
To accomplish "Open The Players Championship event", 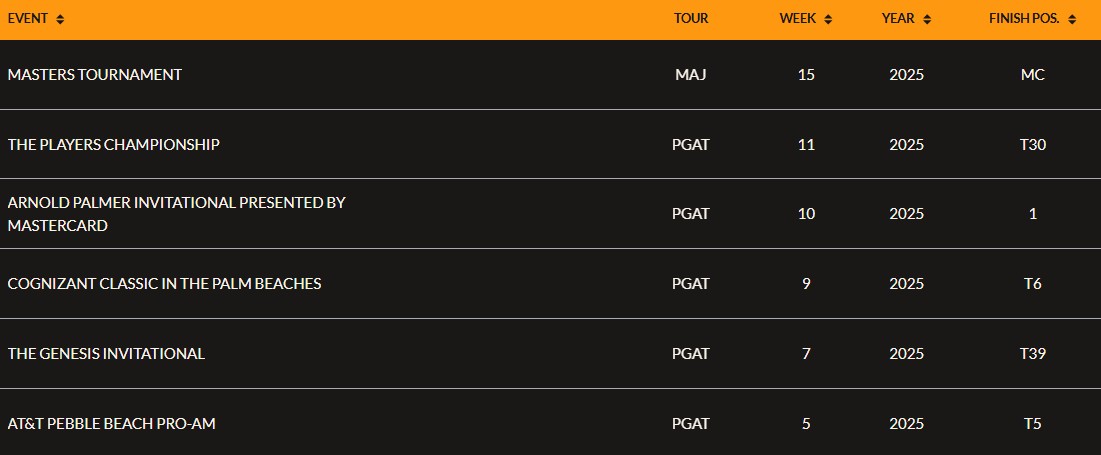I will click(114, 145).
